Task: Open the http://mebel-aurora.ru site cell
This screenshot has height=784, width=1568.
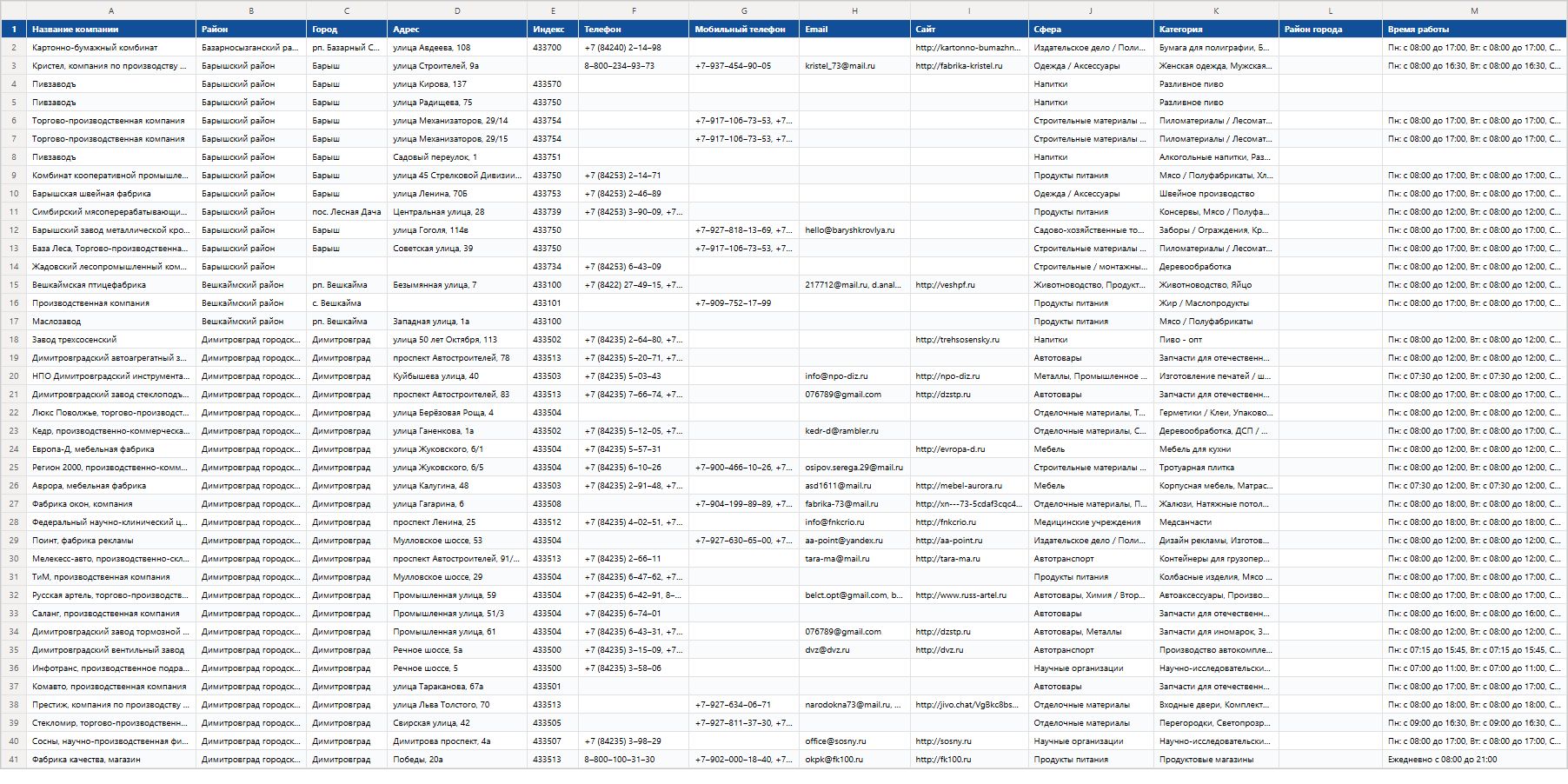Action: pos(970,486)
